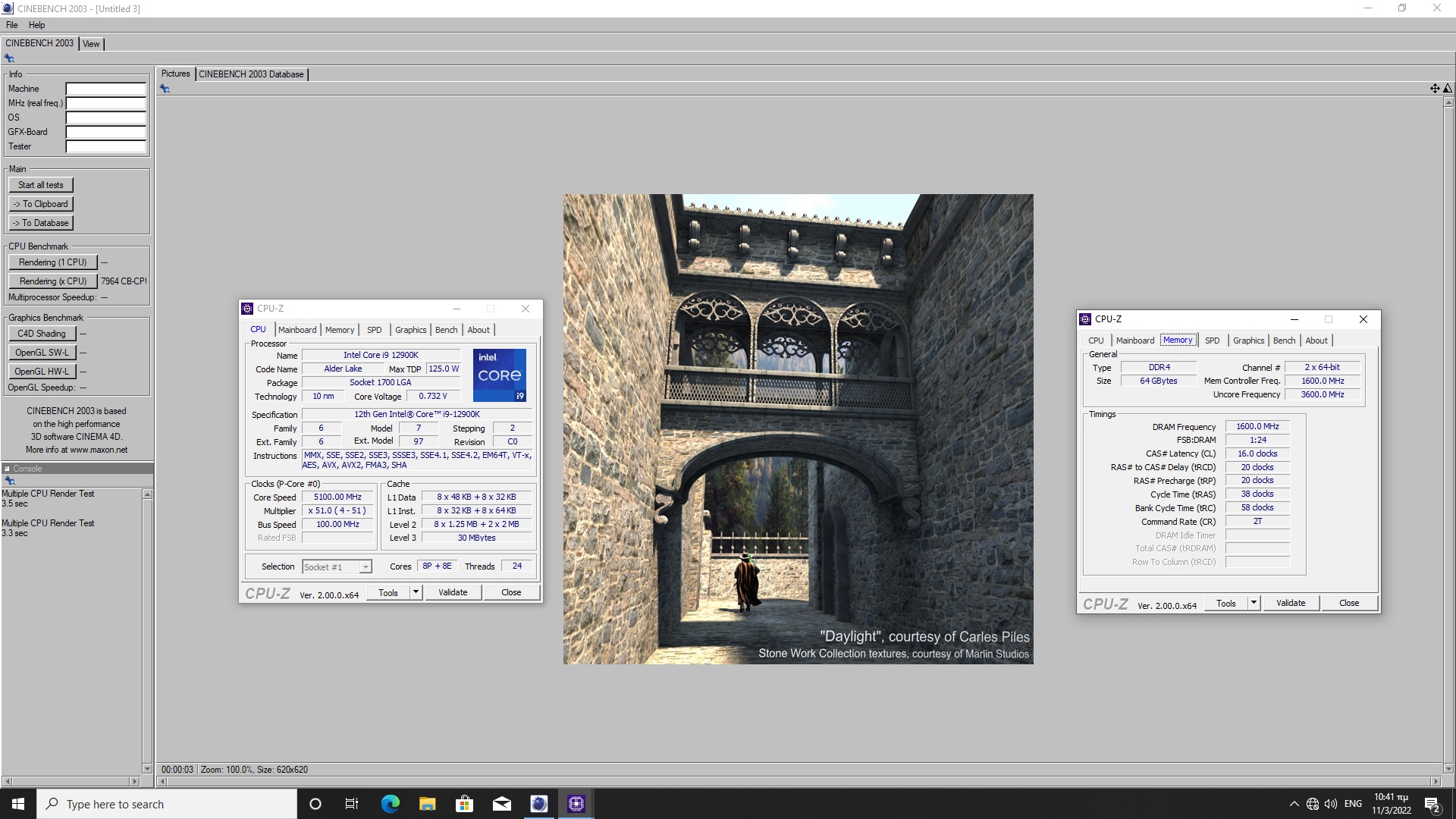Switch to CPU-Z taskbar icon
The image size is (1456, 819).
tap(576, 804)
